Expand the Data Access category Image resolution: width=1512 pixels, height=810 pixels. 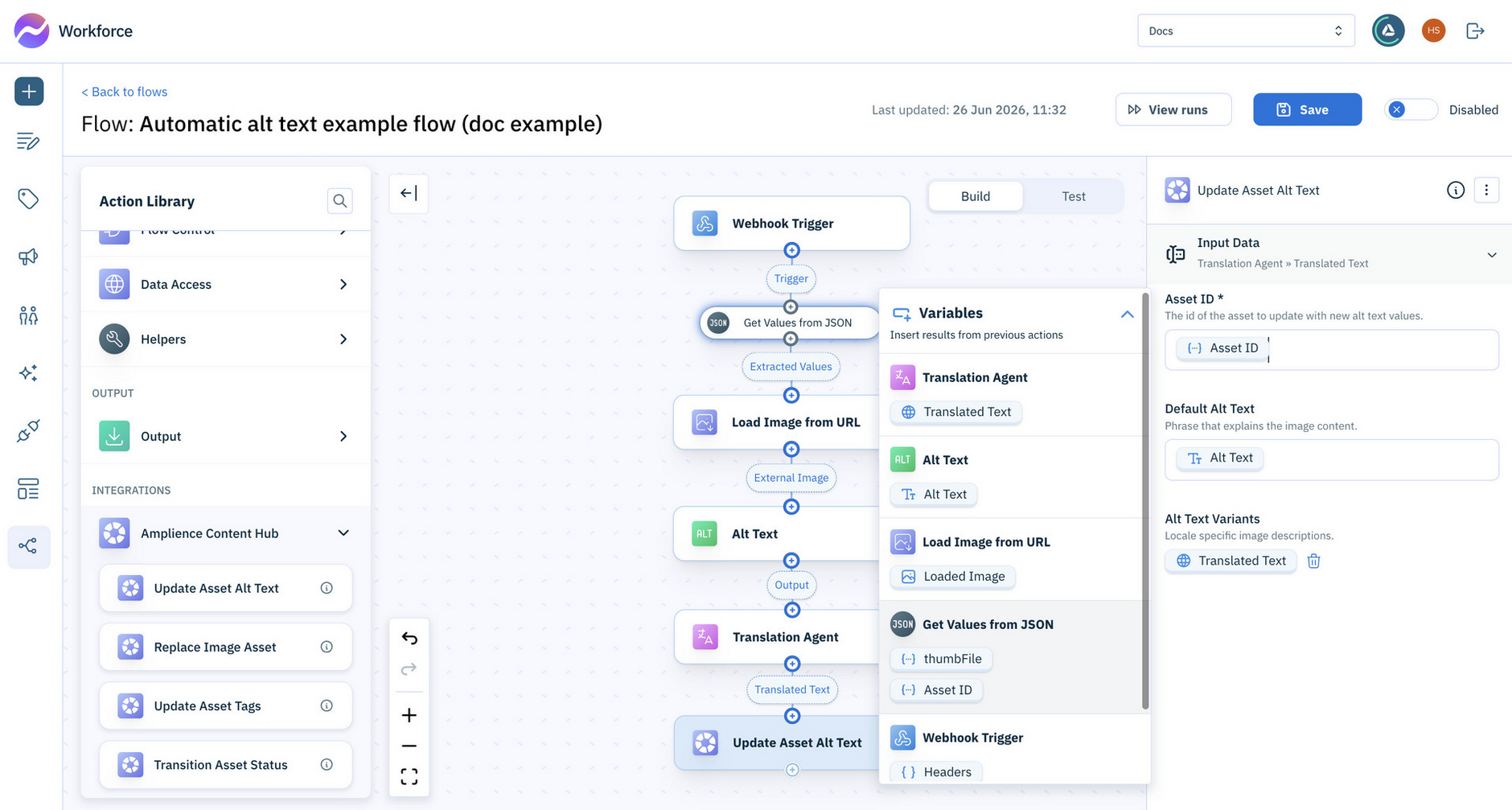point(225,284)
